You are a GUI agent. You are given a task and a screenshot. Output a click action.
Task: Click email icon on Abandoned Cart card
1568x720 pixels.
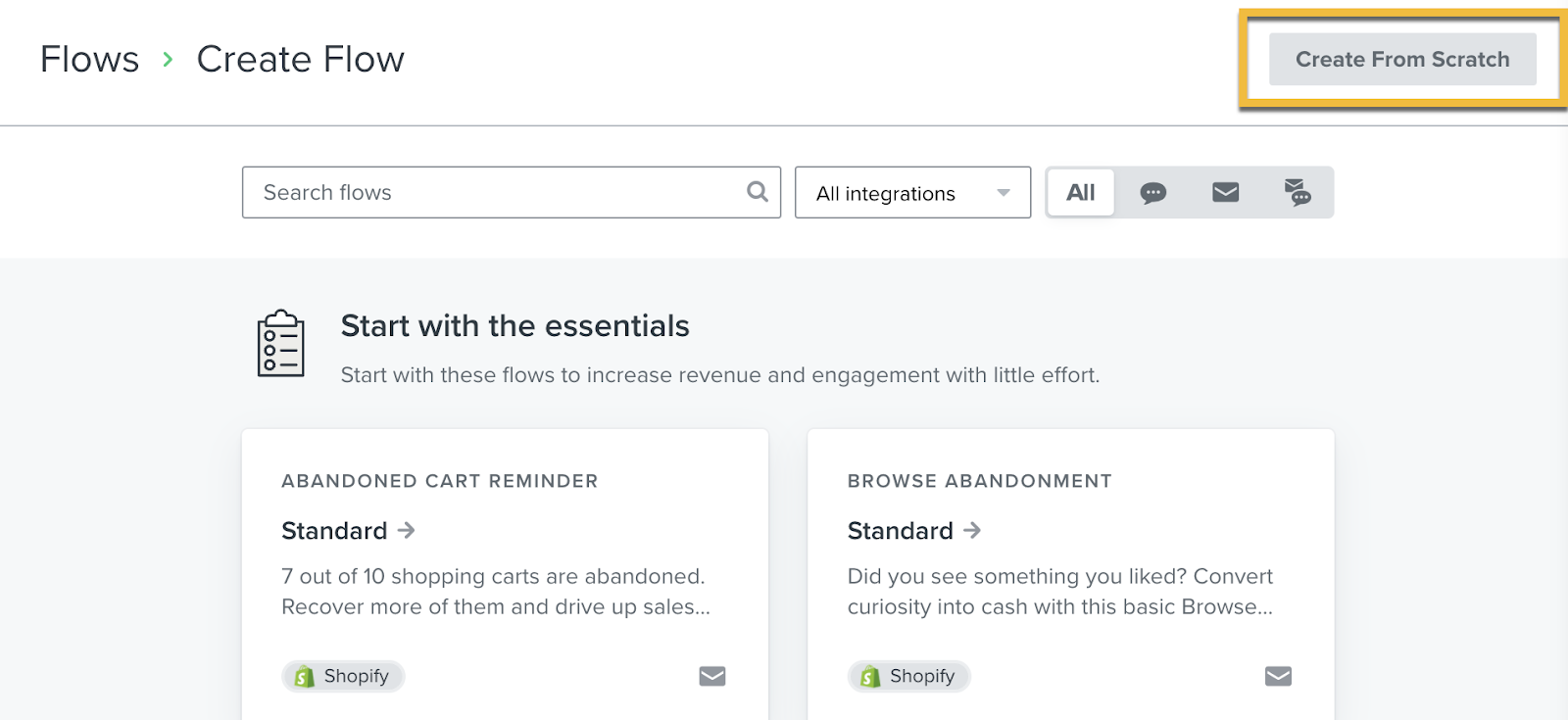712,676
